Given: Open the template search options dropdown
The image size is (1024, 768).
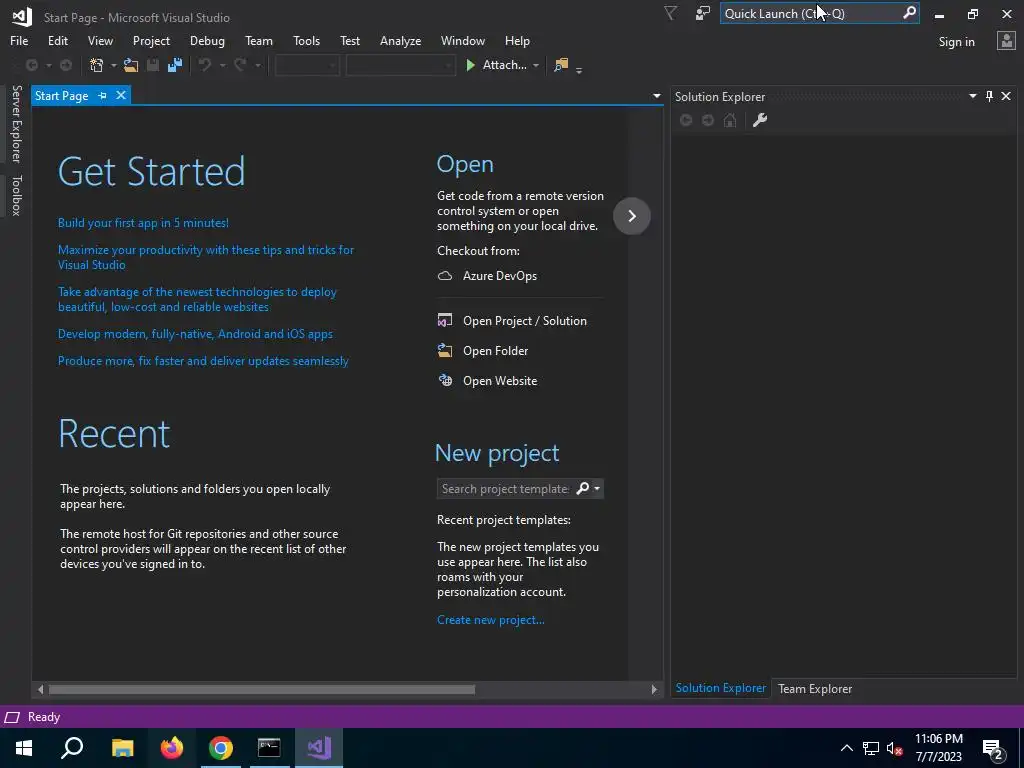Looking at the screenshot, I should (597, 488).
